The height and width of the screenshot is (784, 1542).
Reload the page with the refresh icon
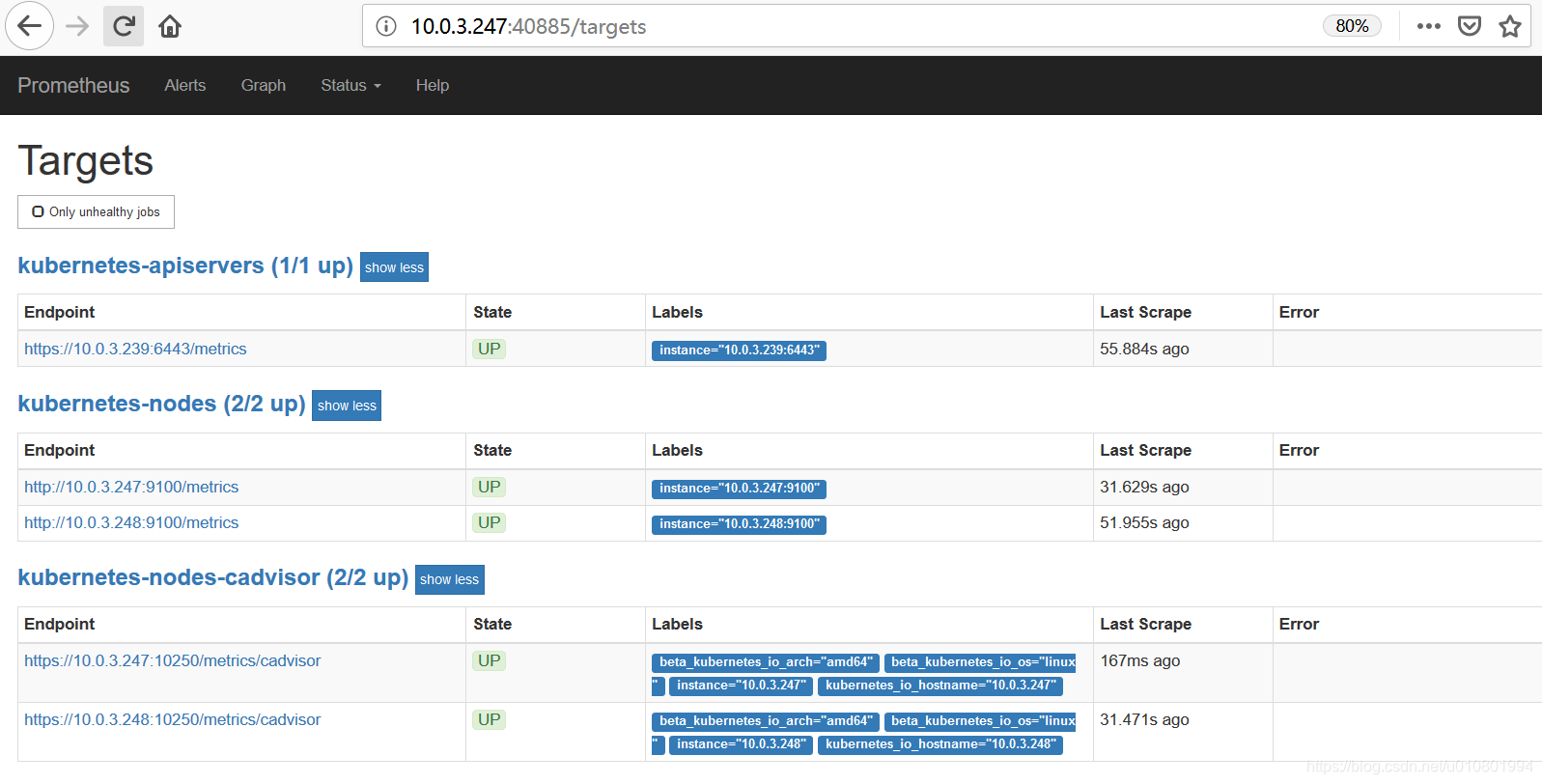tap(124, 26)
